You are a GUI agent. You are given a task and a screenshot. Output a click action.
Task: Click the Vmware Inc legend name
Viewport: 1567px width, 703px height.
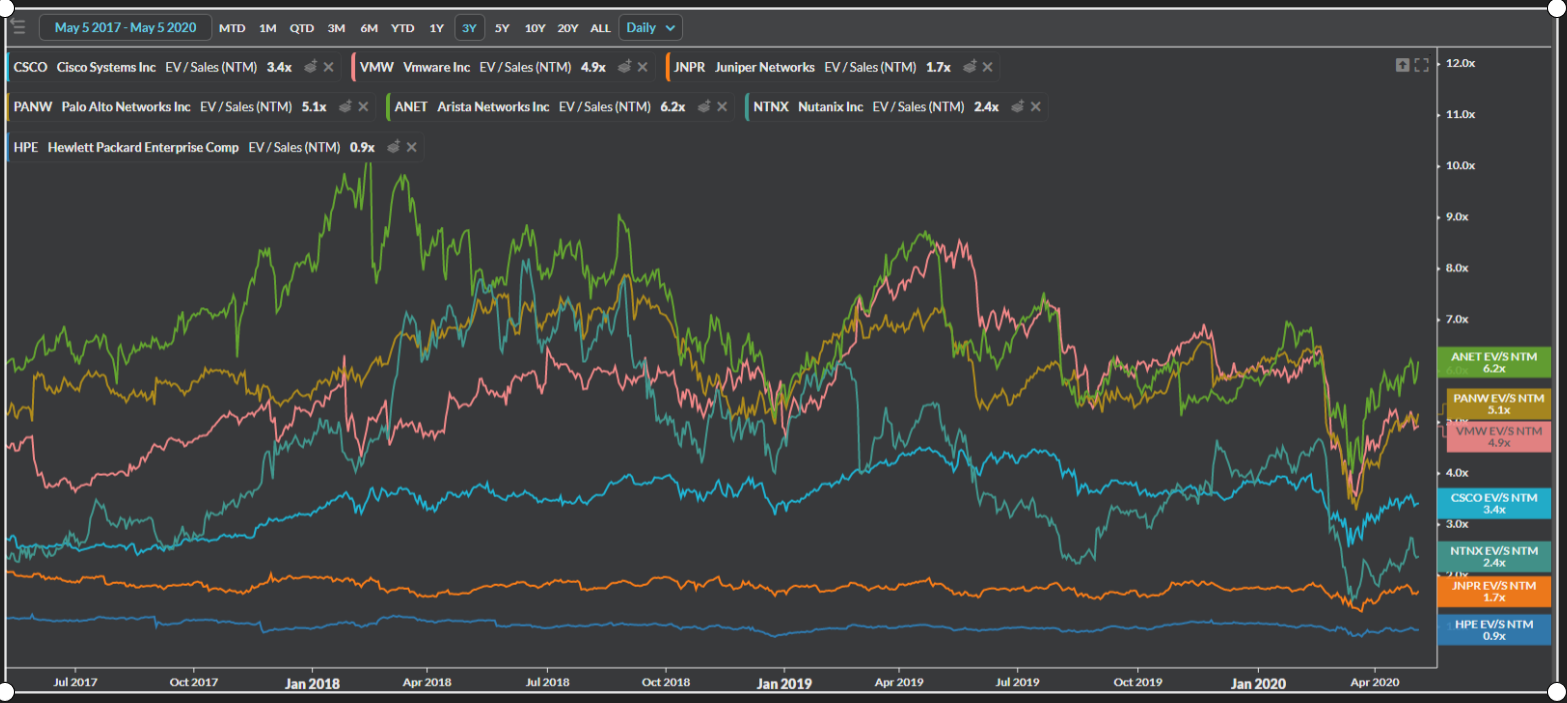point(436,67)
